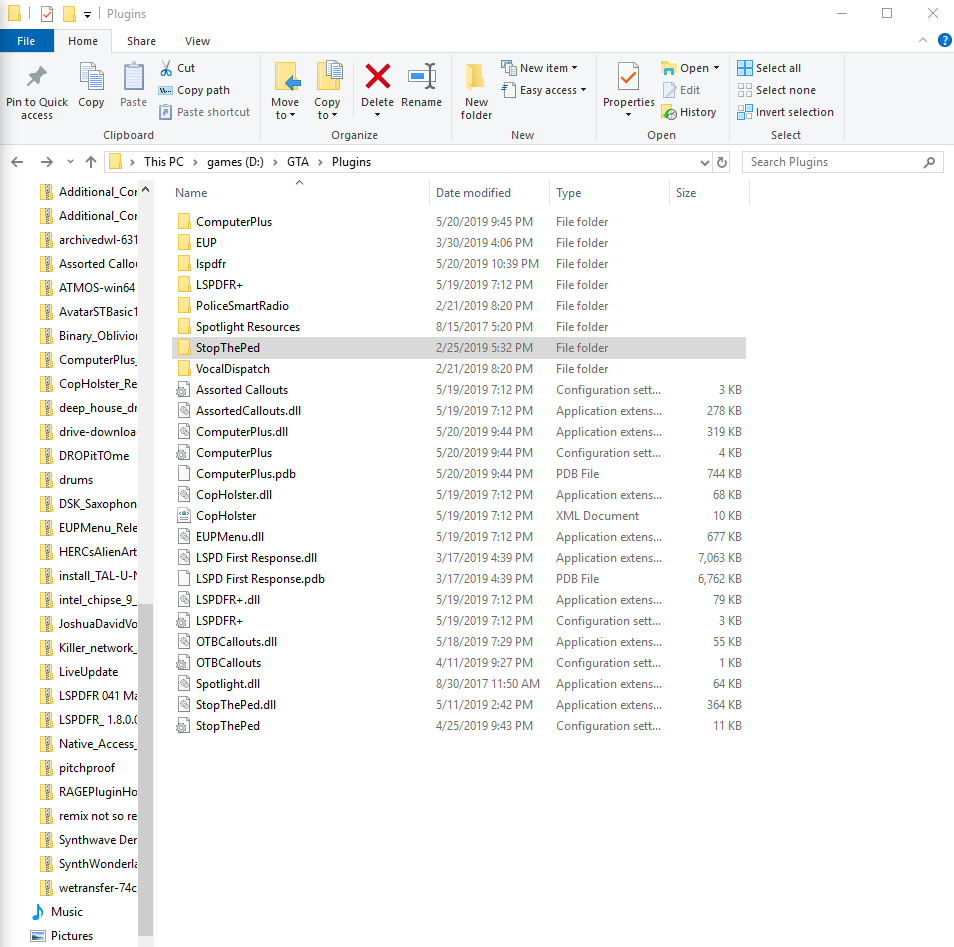The height and width of the screenshot is (947, 954).
Task: Open the Move to menu
Action: point(285,91)
